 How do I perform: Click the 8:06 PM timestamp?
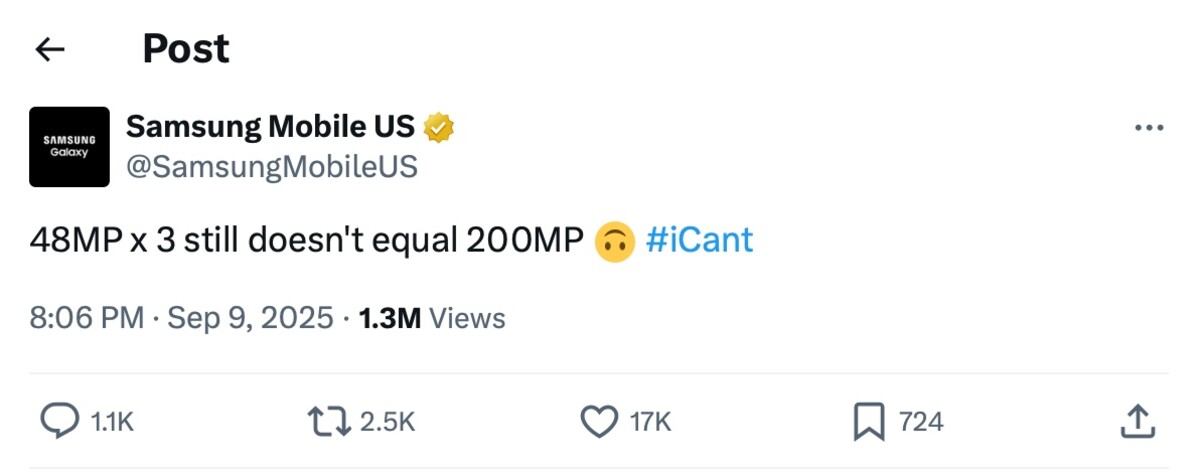point(87,318)
